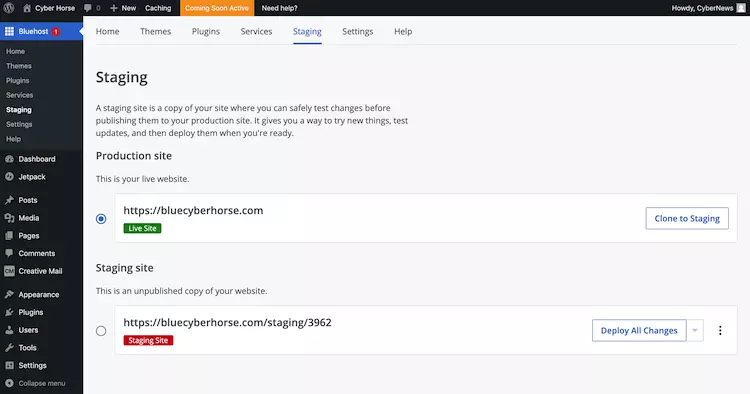
Task: Click the Media icon in sidebar
Action: [x=9, y=218]
